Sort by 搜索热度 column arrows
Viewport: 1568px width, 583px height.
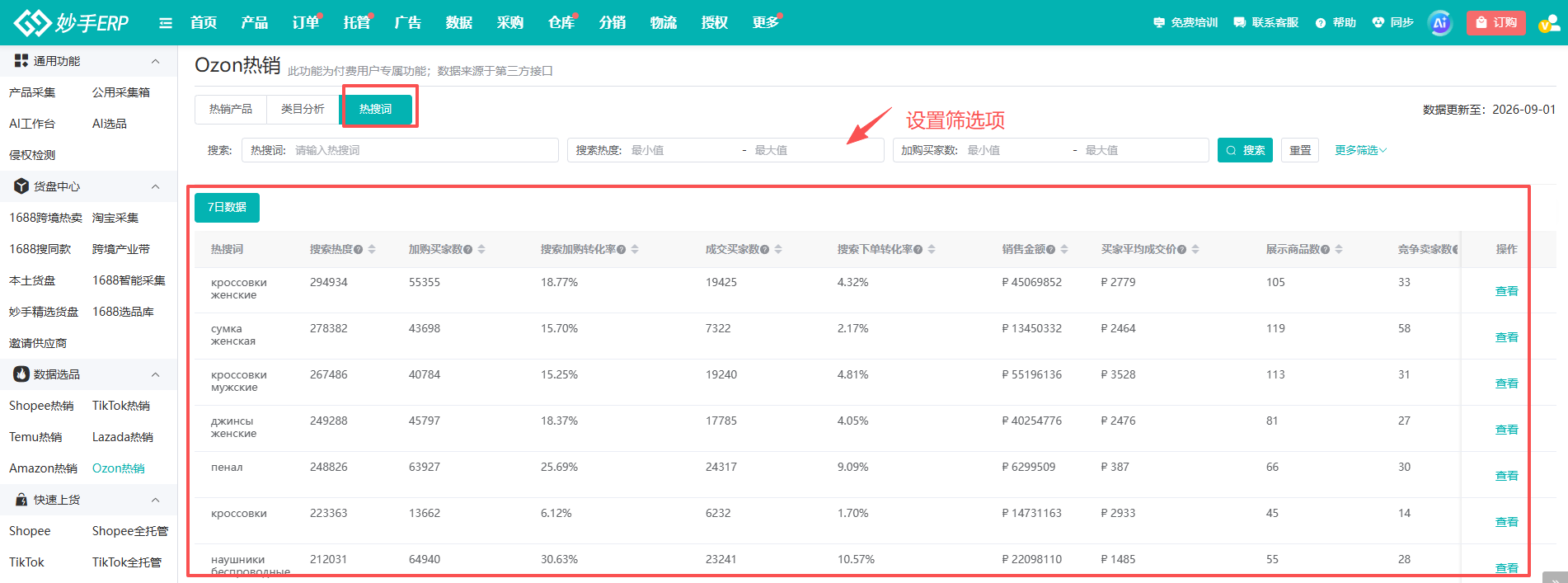(x=372, y=249)
